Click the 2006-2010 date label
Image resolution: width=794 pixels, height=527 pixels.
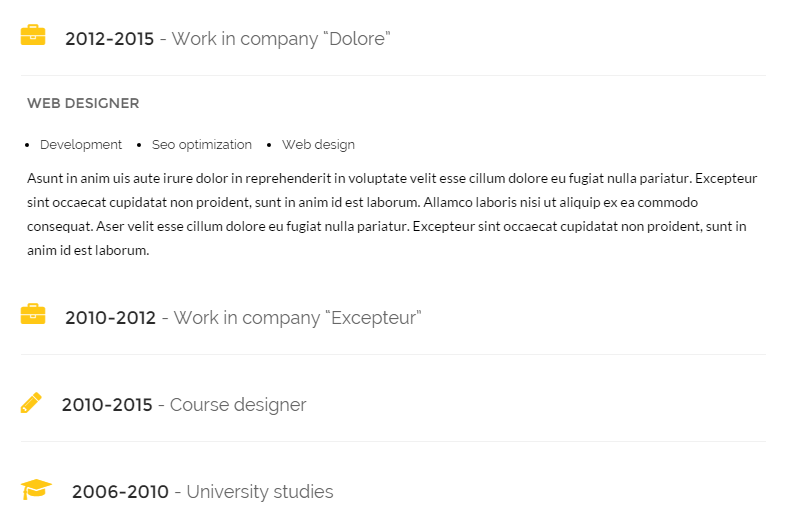[120, 492]
